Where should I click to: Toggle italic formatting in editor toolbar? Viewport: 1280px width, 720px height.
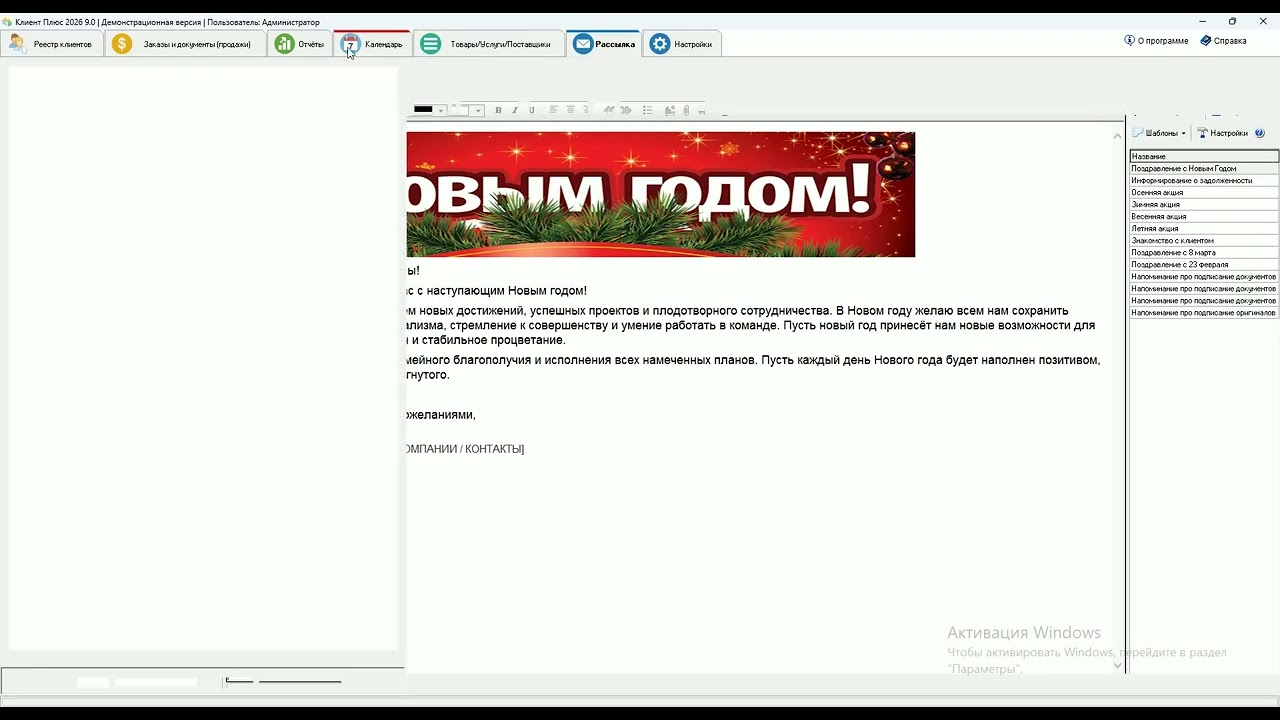515,110
